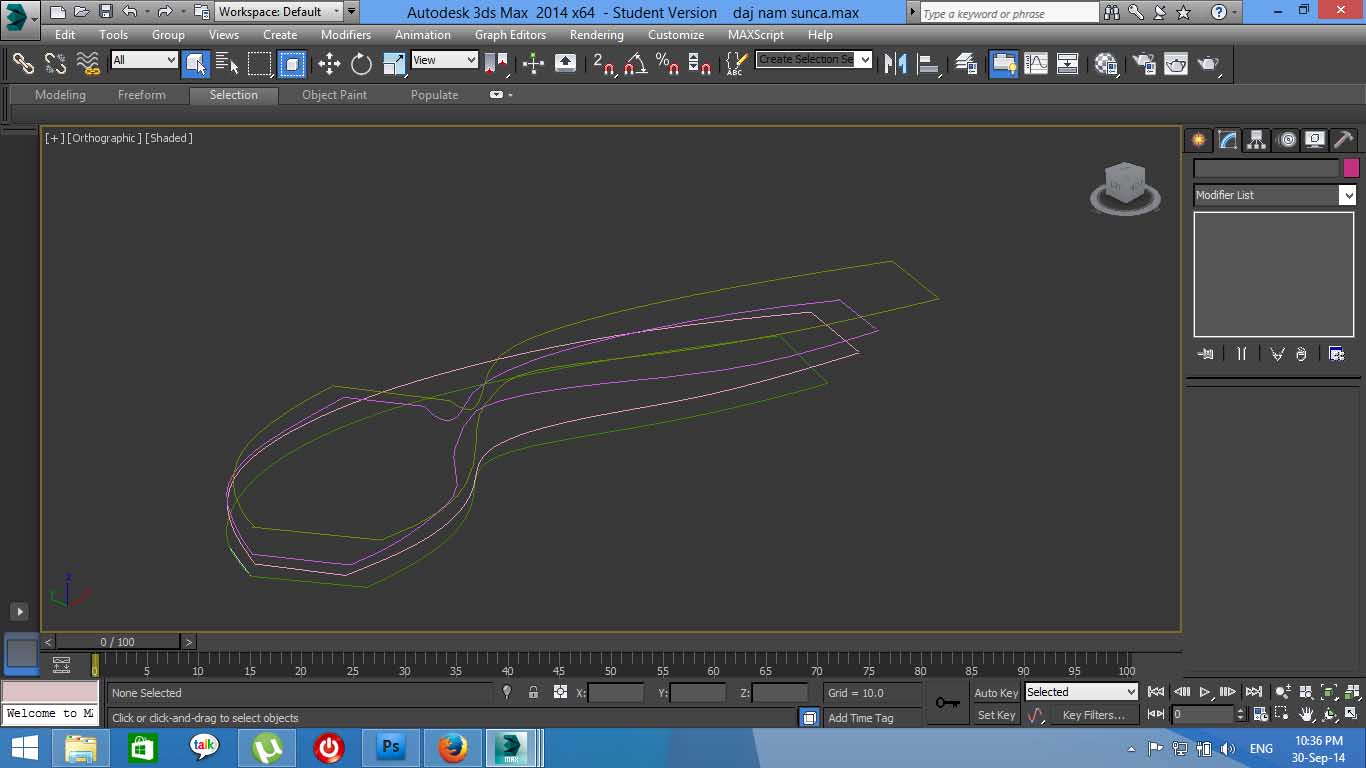Click the Play Animation button
Screen dimensions: 1366x768
tap(1205, 692)
